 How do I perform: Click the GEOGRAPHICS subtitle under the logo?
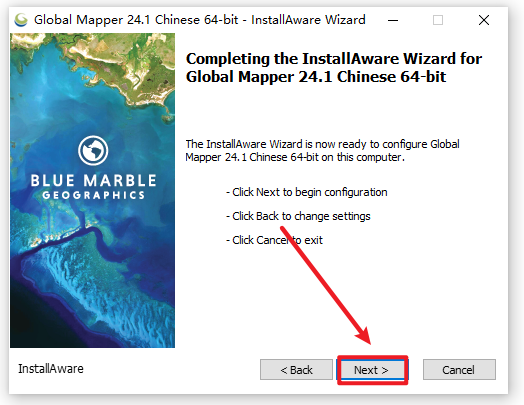point(93,195)
